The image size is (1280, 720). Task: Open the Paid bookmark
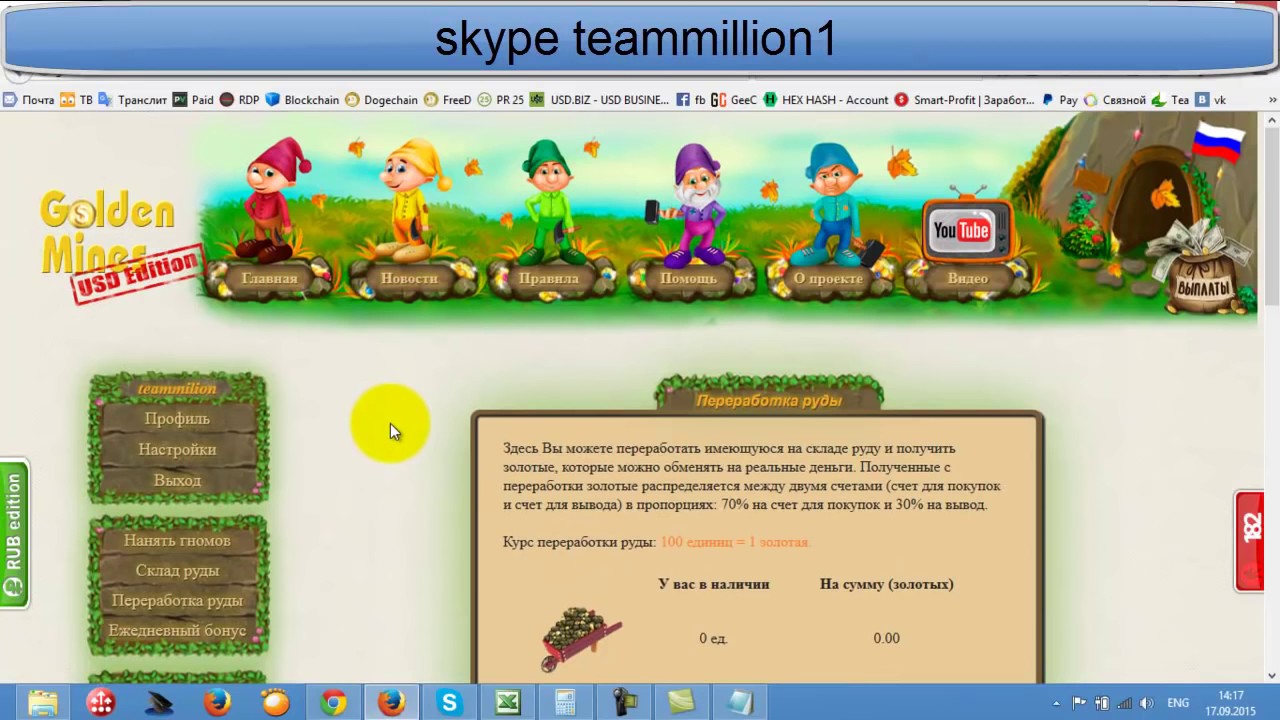(x=193, y=100)
